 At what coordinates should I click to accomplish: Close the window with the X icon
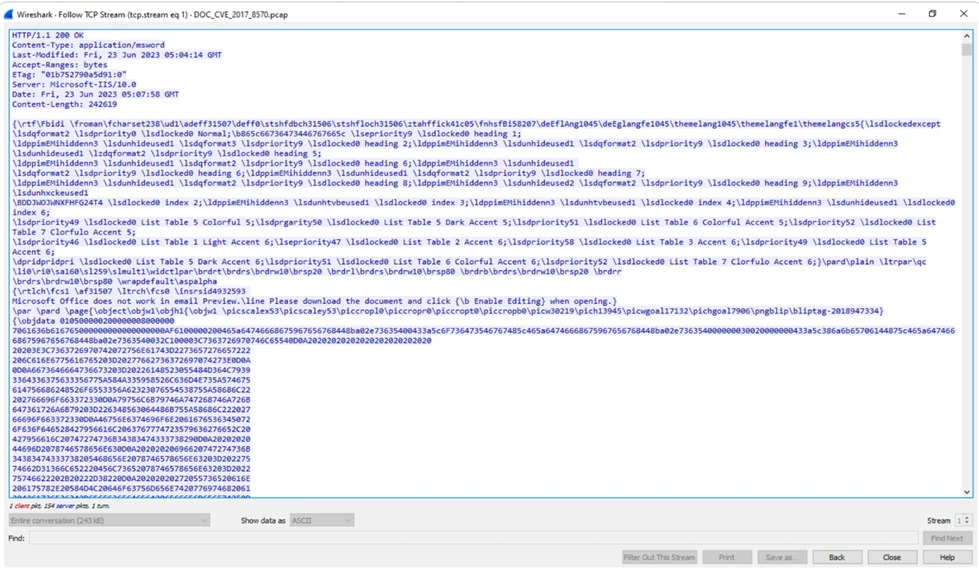[963, 14]
